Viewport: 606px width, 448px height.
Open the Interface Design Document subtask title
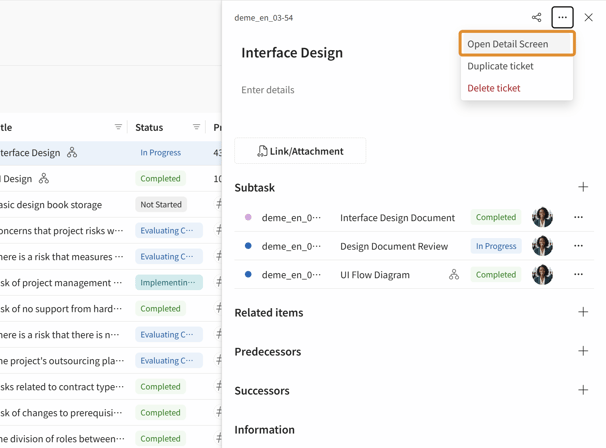tap(397, 218)
